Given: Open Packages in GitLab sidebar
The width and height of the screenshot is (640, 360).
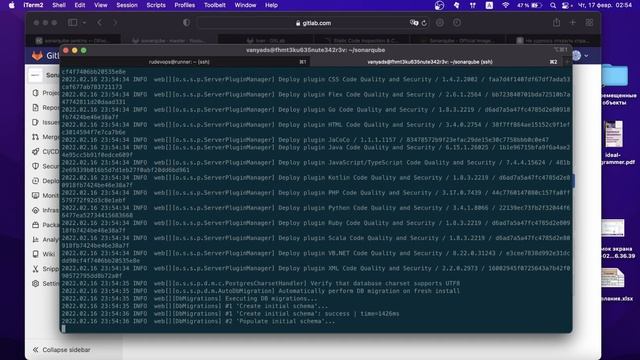Looking at the screenshot, I should coord(46,225).
